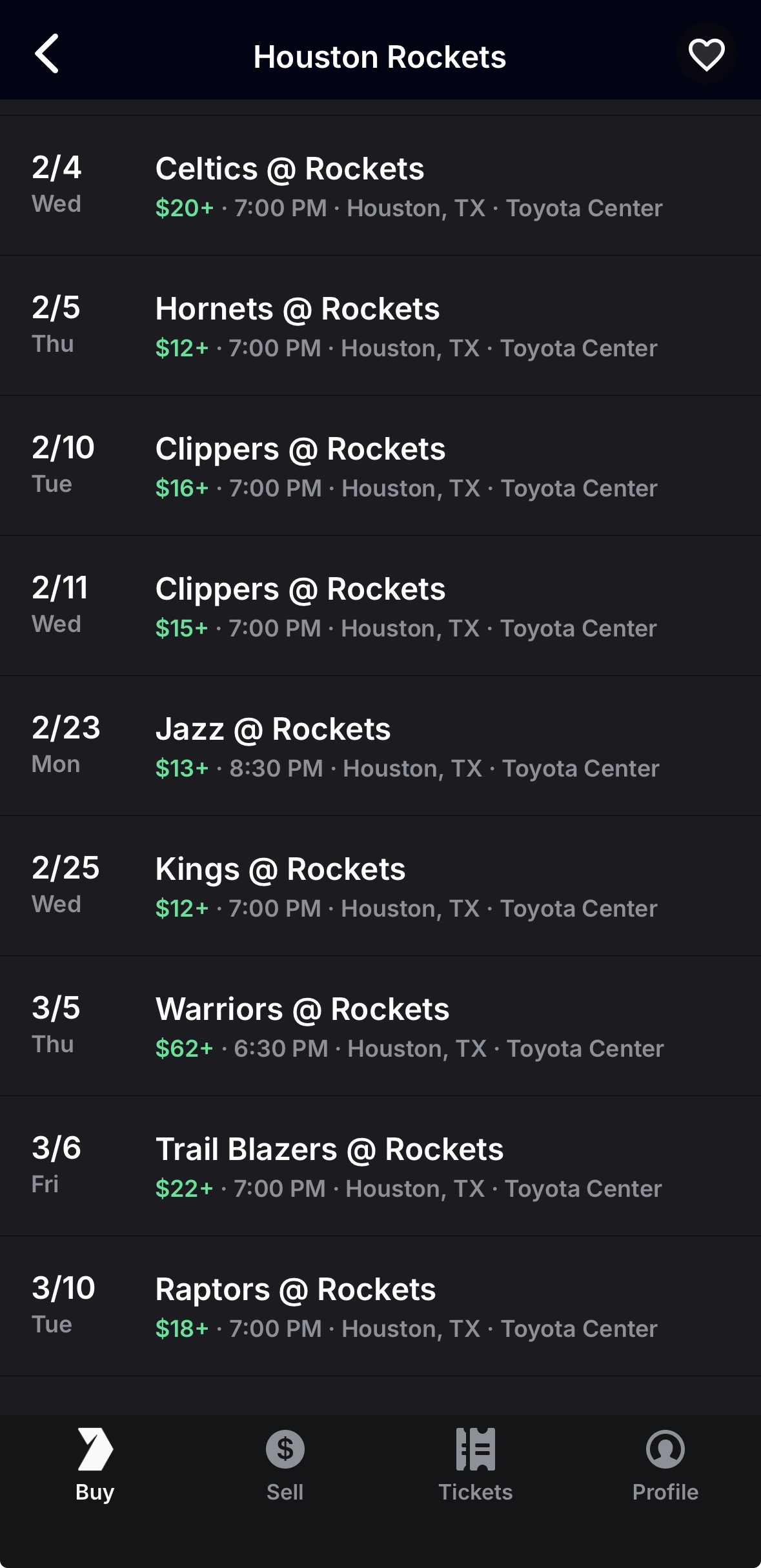This screenshot has height=1568, width=761.
Task: Tap the $62+ Warriors price
Action: 184,1049
